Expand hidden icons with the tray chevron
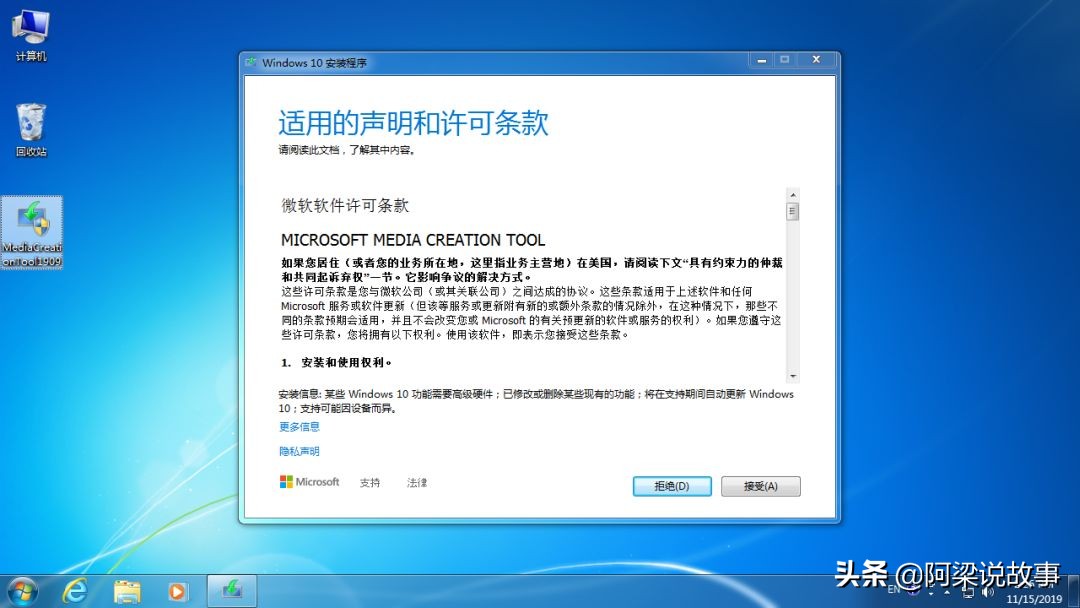This screenshot has width=1080, height=608. 945,592
